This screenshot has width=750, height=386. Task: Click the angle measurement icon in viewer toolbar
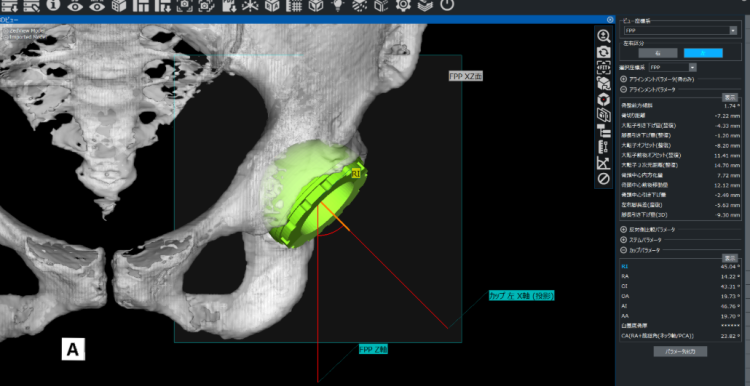point(604,163)
